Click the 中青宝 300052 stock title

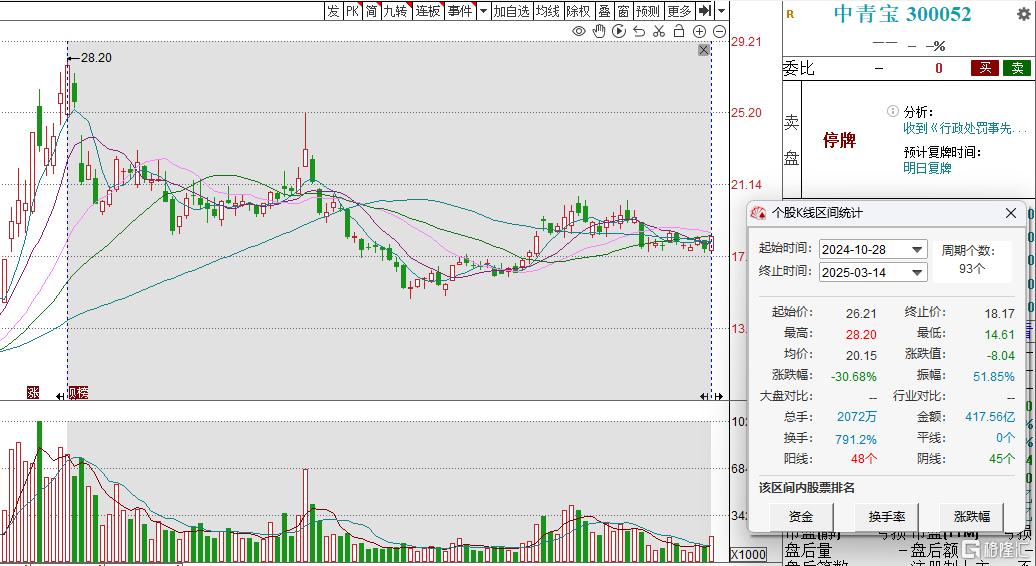(903, 14)
